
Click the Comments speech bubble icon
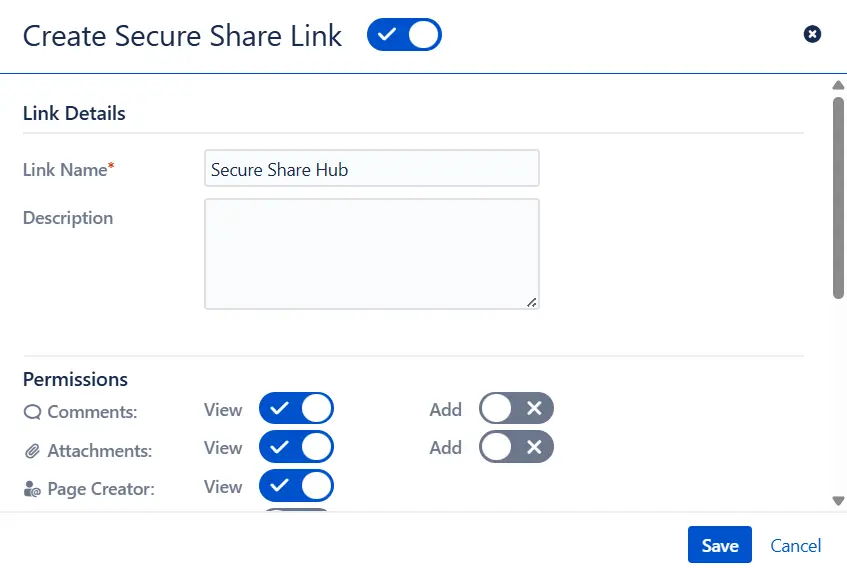[x=33, y=411]
